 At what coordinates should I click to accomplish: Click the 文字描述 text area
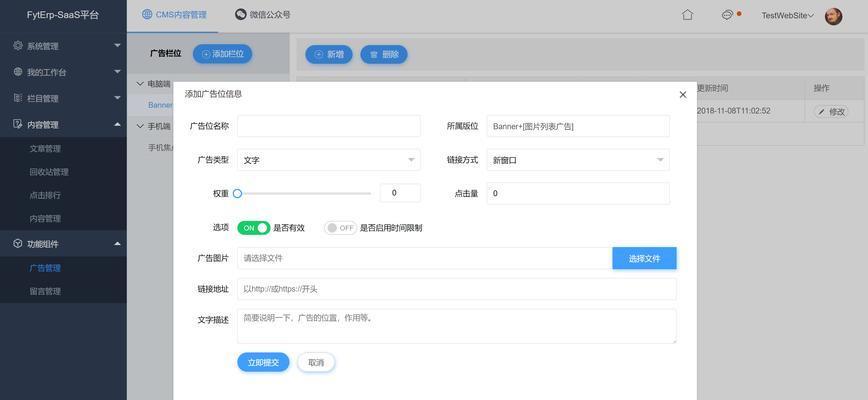tap(457, 326)
